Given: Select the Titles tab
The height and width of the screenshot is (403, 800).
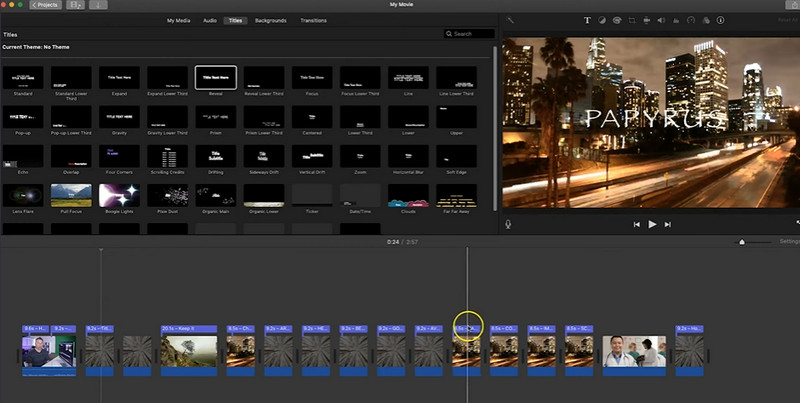Looking at the screenshot, I should click(235, 21).
